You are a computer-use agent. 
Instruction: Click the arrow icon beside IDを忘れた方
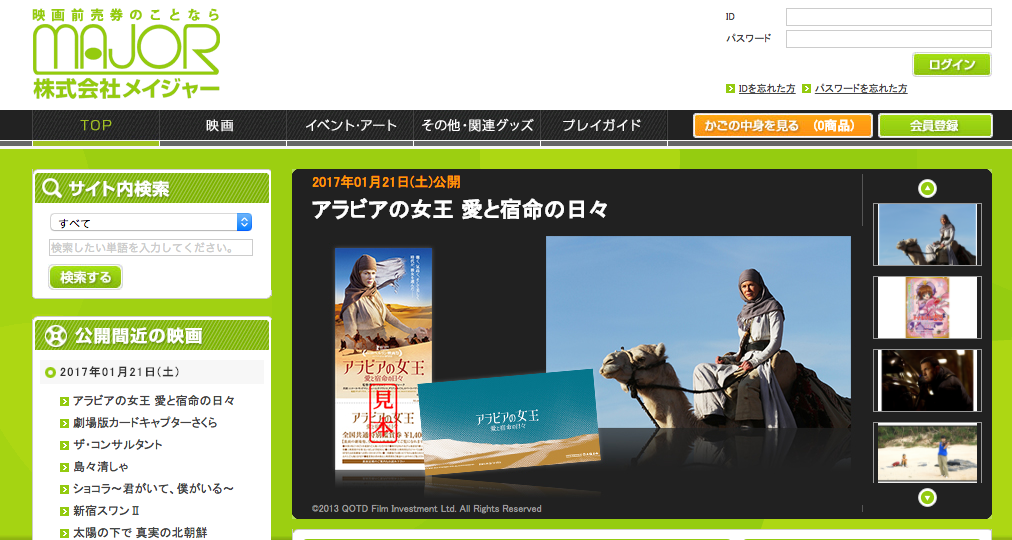tap(730, 88)
